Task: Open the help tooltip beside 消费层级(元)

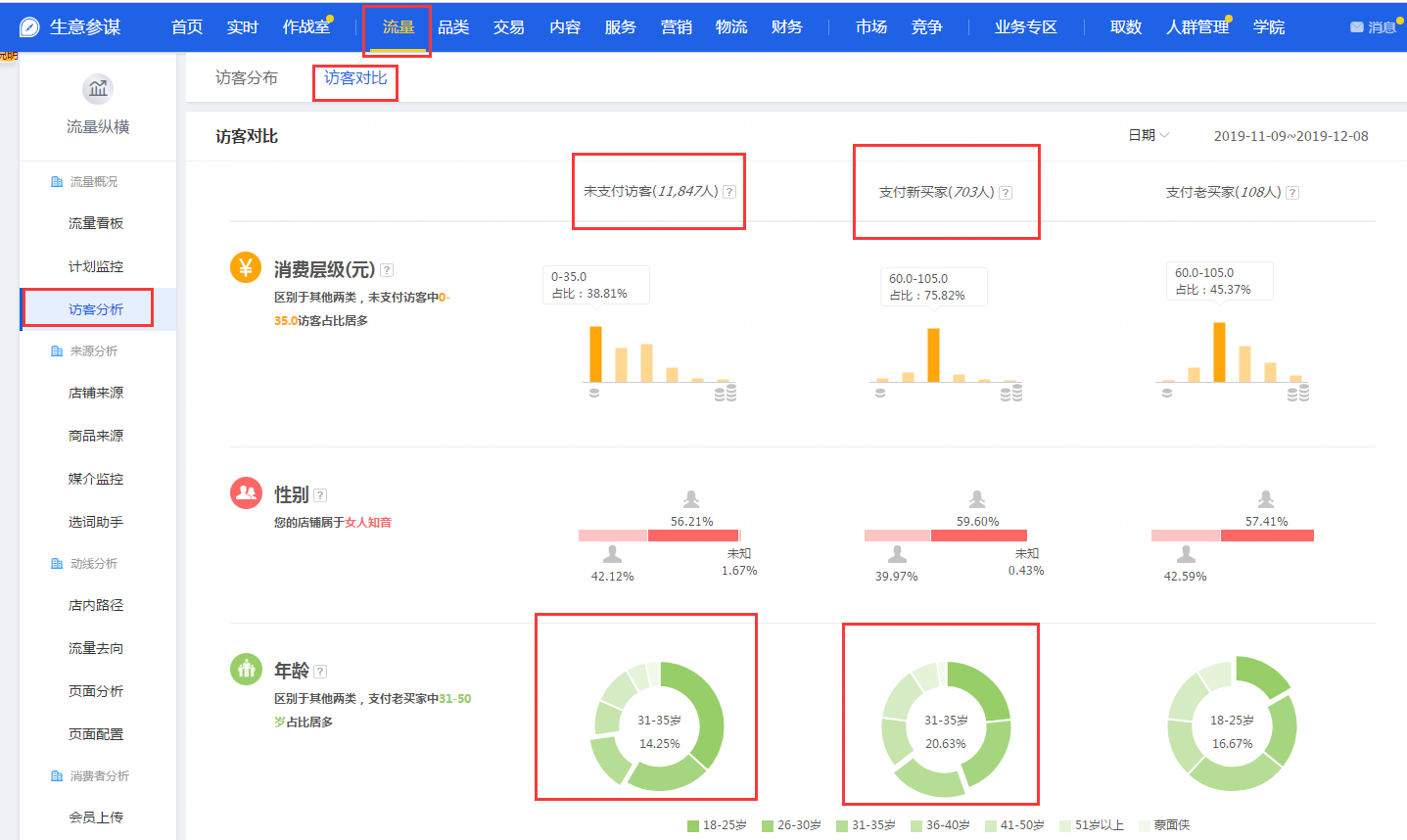Action: [x=387, y=270]
